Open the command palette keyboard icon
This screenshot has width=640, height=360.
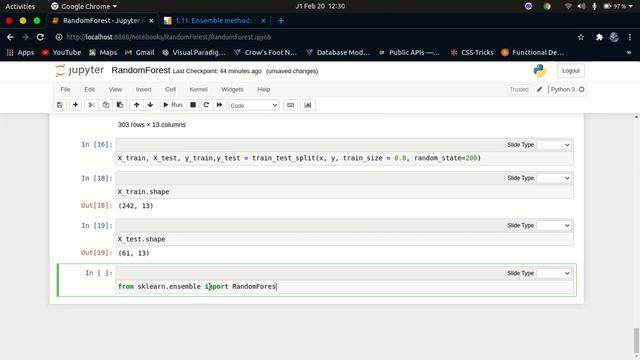(290, 105)
